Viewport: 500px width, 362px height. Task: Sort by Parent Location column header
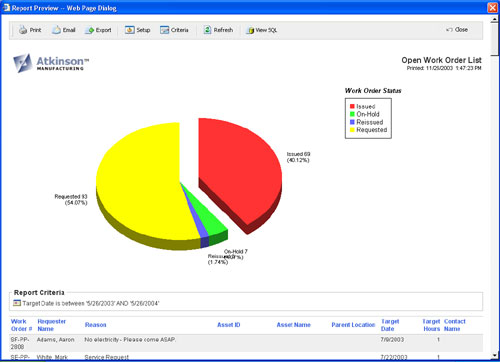pyautogui.click(x=353, y=325)
